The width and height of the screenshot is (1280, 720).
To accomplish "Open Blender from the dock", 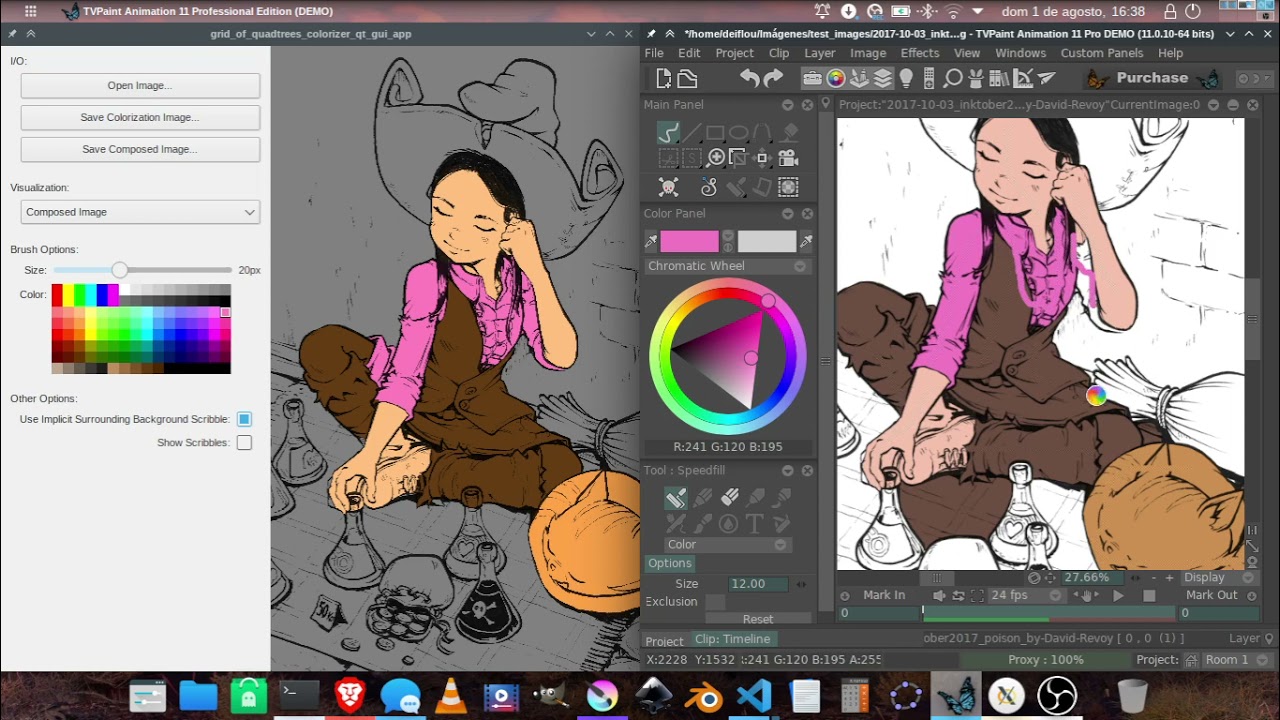I will 704,695.
